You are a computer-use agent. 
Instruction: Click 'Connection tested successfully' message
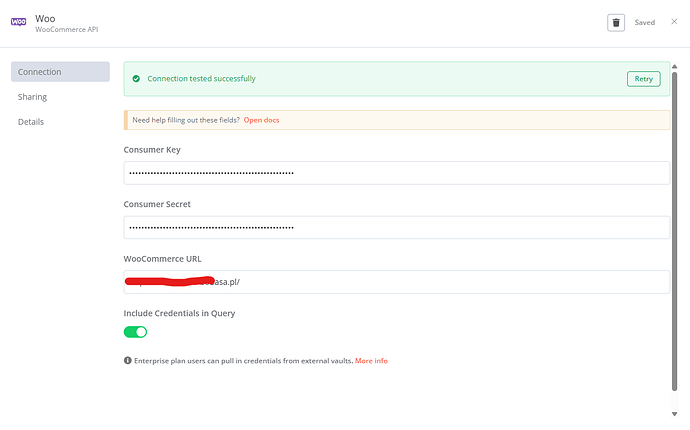[x=201, y=79]
